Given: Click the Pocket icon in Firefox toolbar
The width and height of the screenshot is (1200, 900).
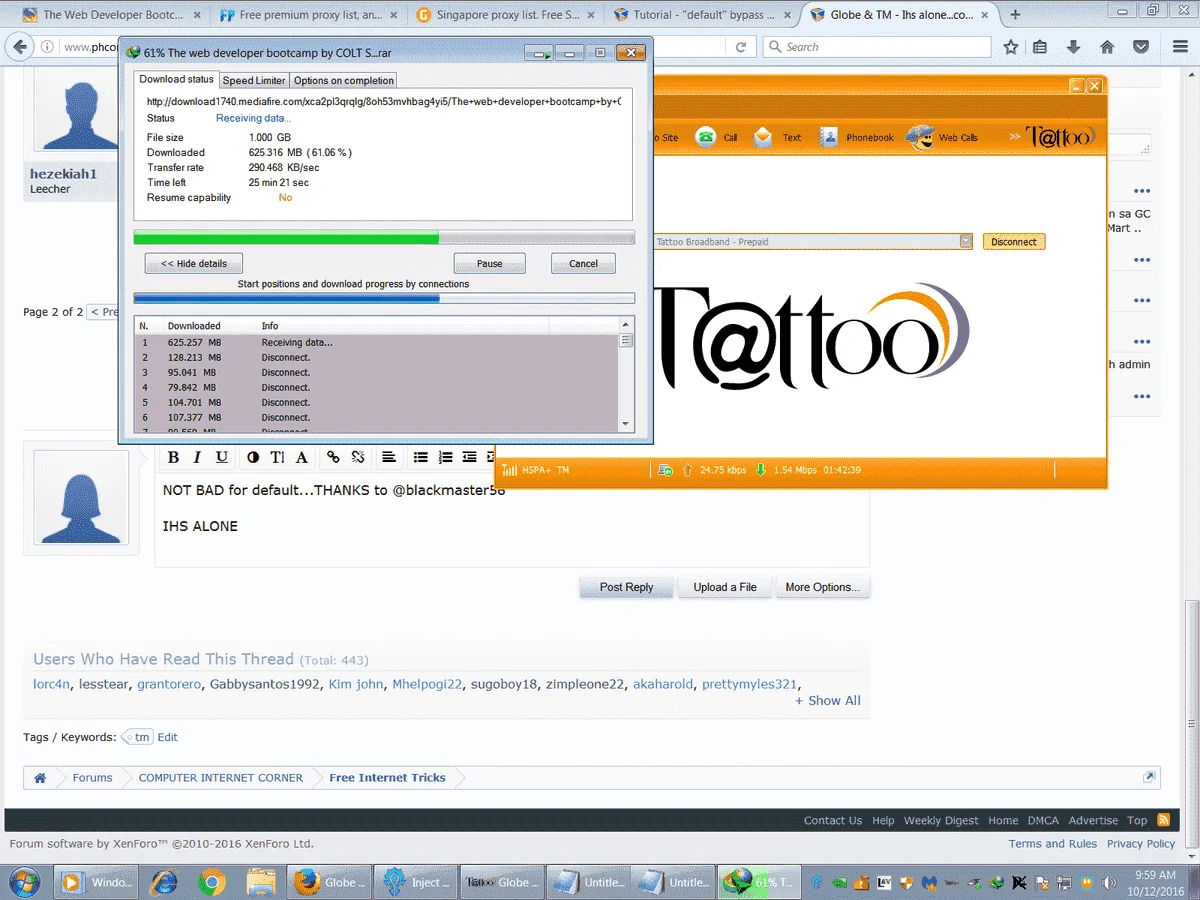Looking at the screenshot, I should pyautogui.click(x=1140, y=47).
